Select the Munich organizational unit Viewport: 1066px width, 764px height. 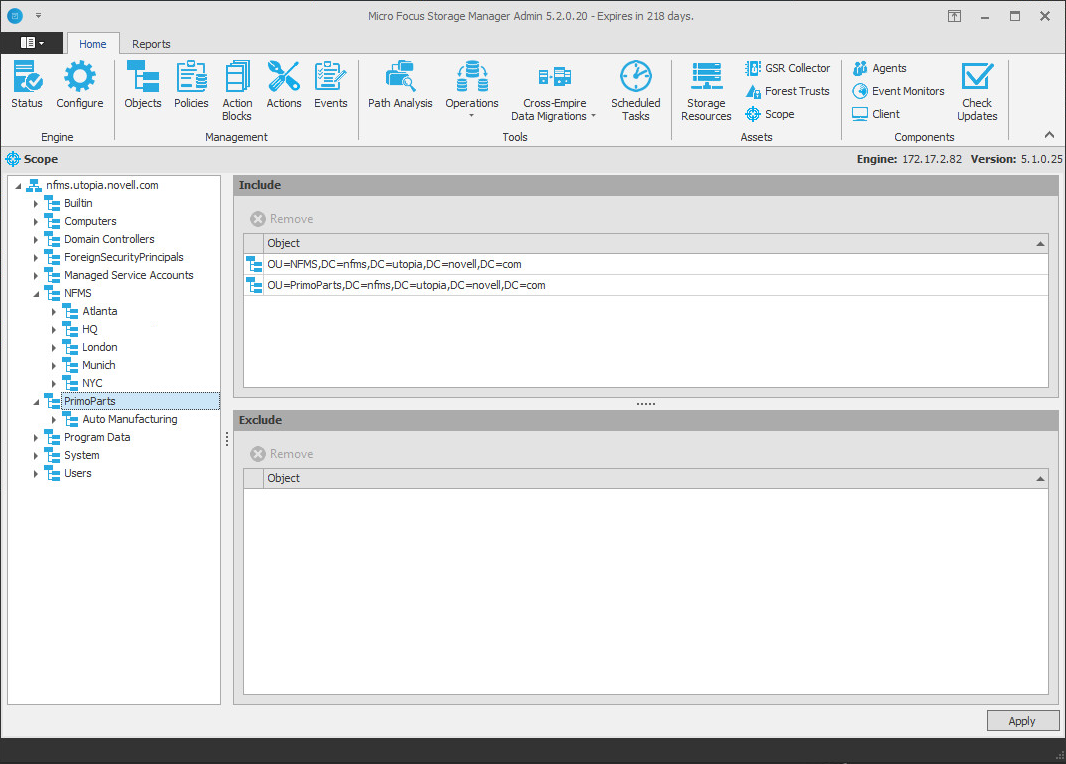(99, 365)
